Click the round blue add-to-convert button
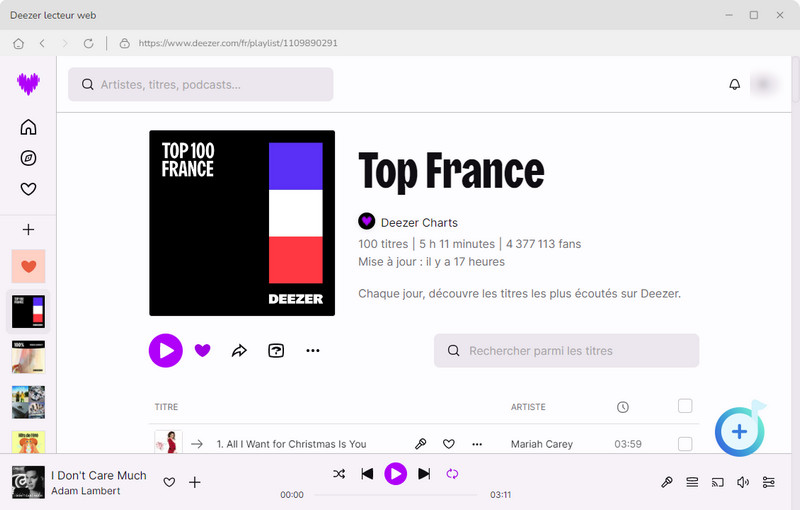Viewport: 800px width, 510px height. tap(739, 431)
